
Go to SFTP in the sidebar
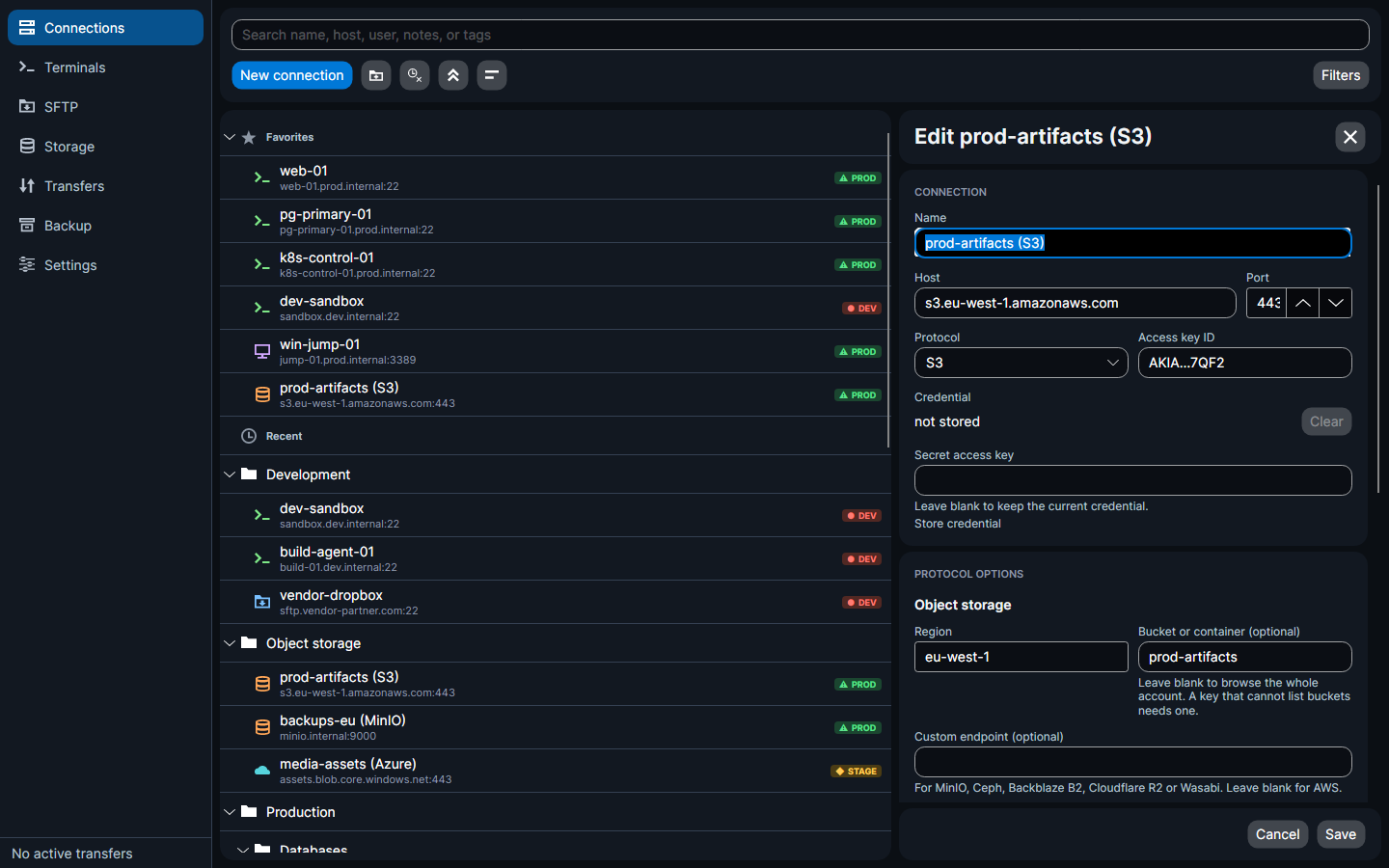pos(105,107)
